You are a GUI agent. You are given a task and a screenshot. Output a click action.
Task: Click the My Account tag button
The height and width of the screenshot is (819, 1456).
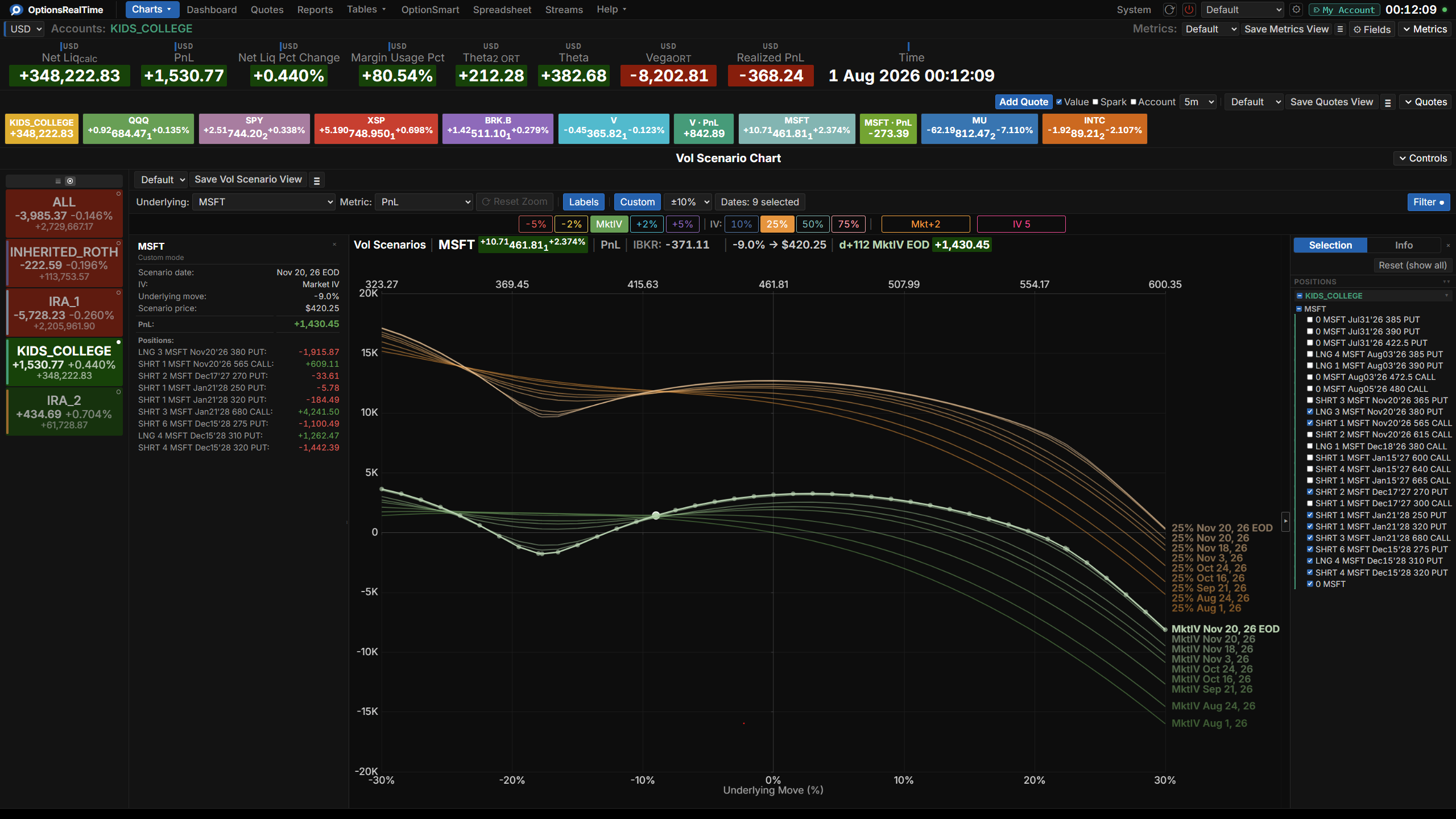[1343, 10]
